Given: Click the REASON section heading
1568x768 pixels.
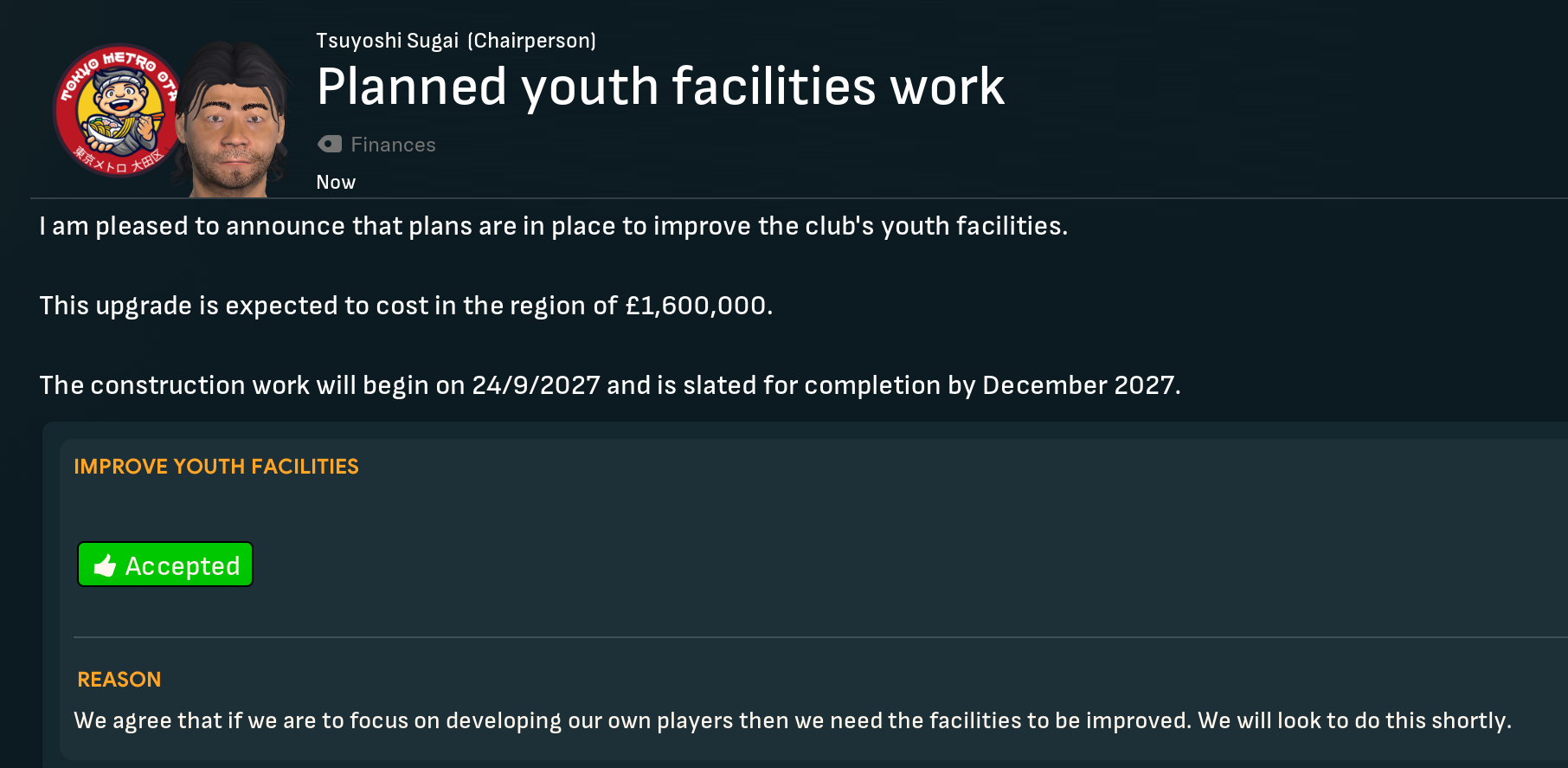Looking at the screenshot, I should point(119,680).
